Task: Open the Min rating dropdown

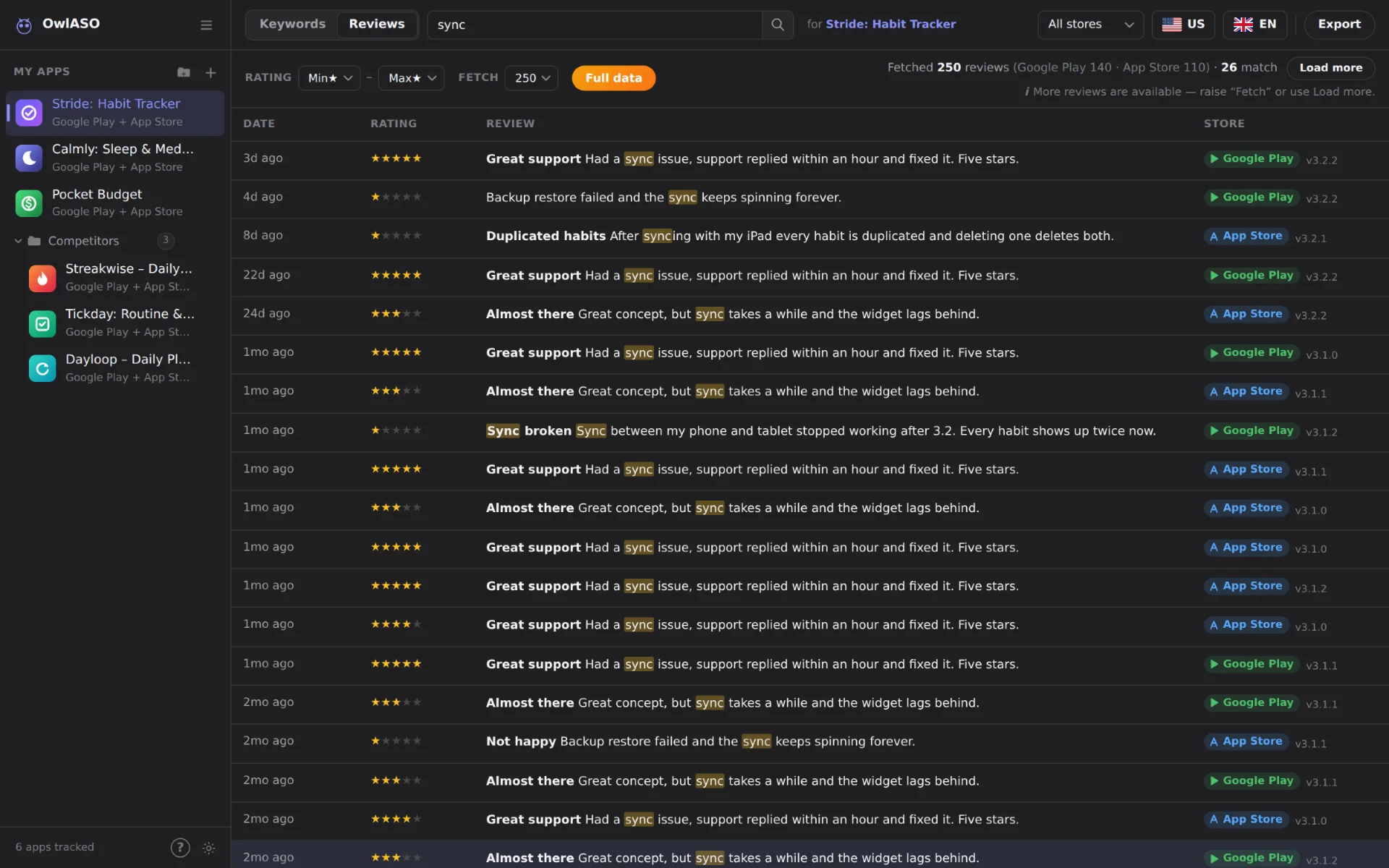Action: 329,78
